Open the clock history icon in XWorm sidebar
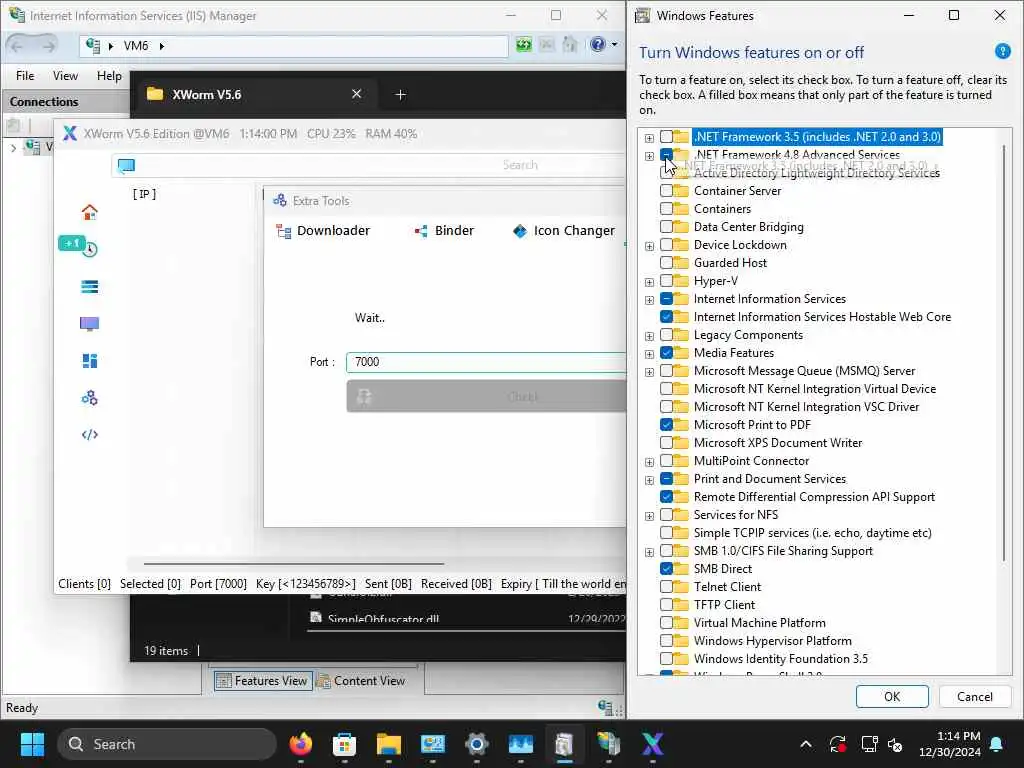Image resolution: width=1024 pixels, height=768 pixels. (x=89, y=249)
